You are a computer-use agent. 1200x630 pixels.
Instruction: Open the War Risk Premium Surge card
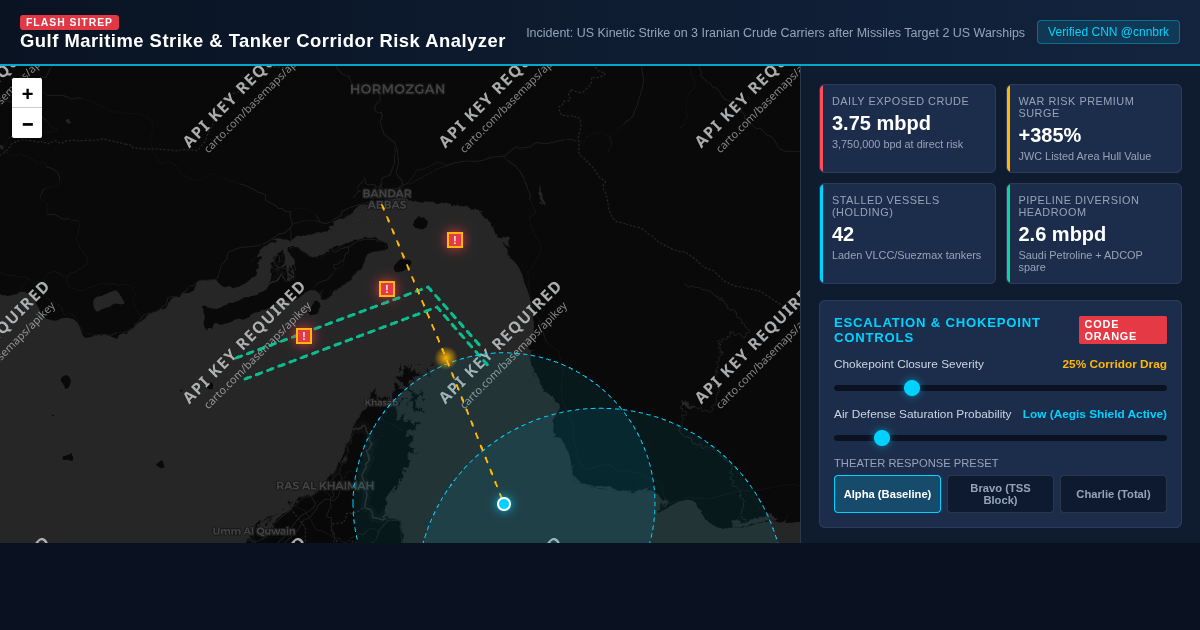coord(1094,128)
